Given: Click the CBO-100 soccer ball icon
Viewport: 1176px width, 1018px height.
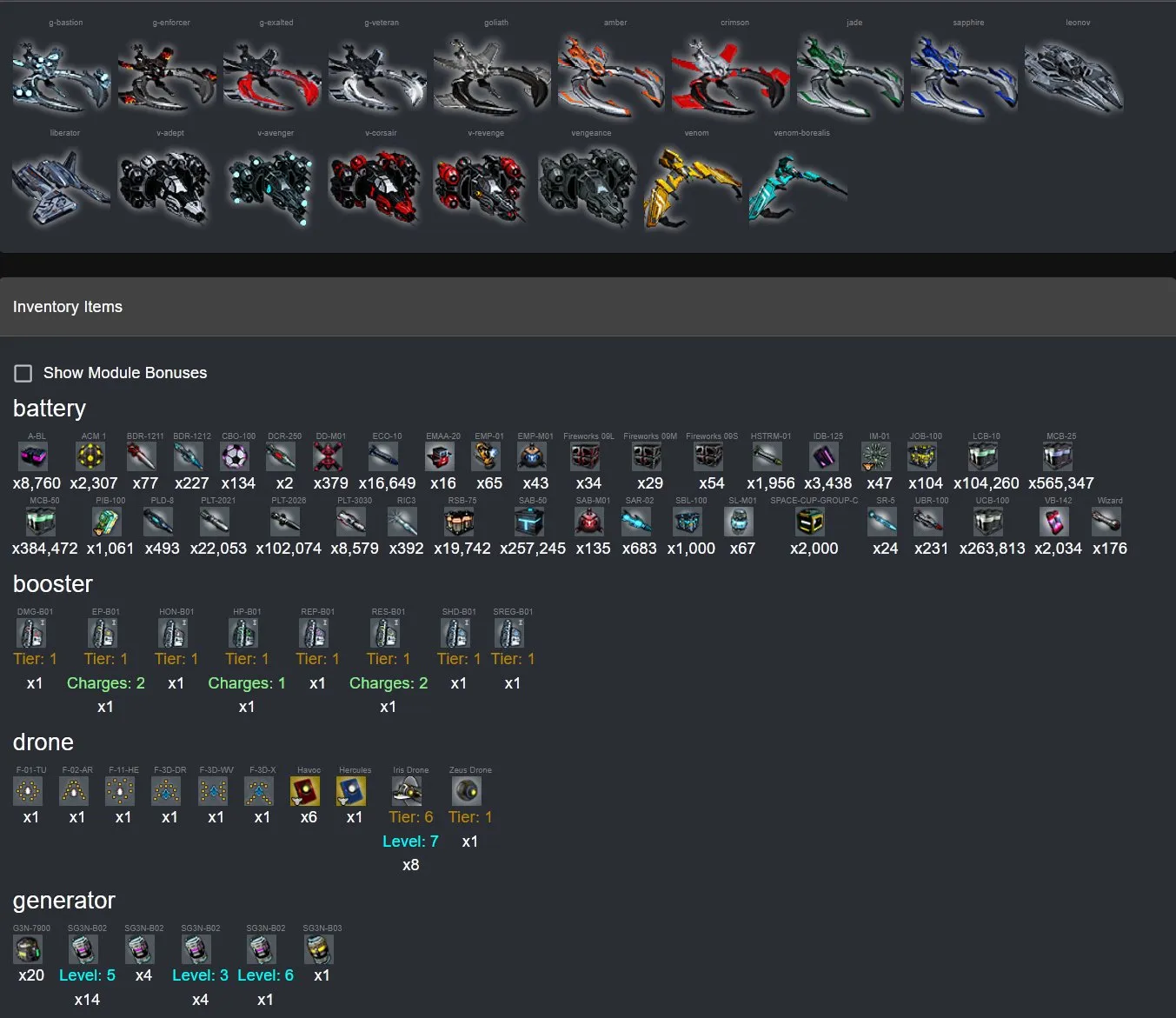Looking at the screenshot, I should [235, 456].
